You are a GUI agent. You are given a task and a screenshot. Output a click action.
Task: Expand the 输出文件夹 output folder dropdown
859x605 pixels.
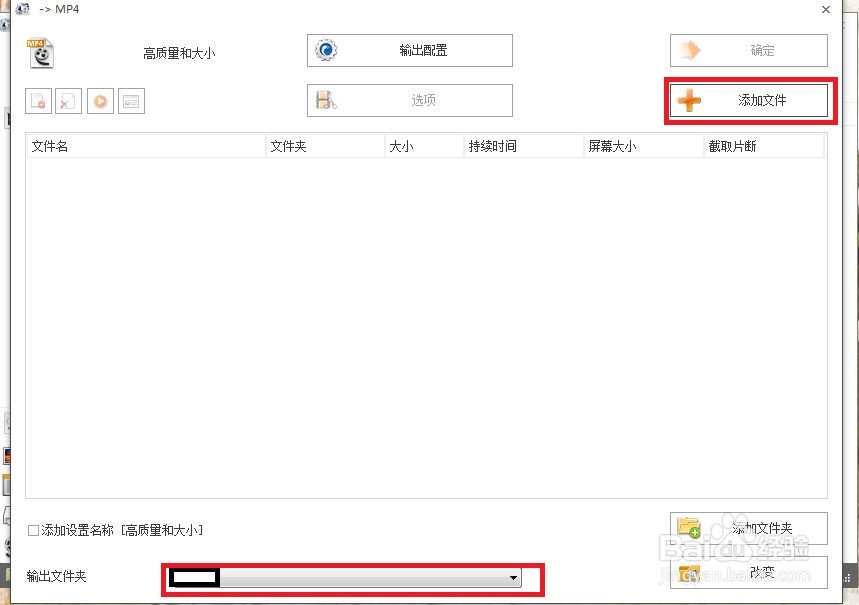[513, 578]
